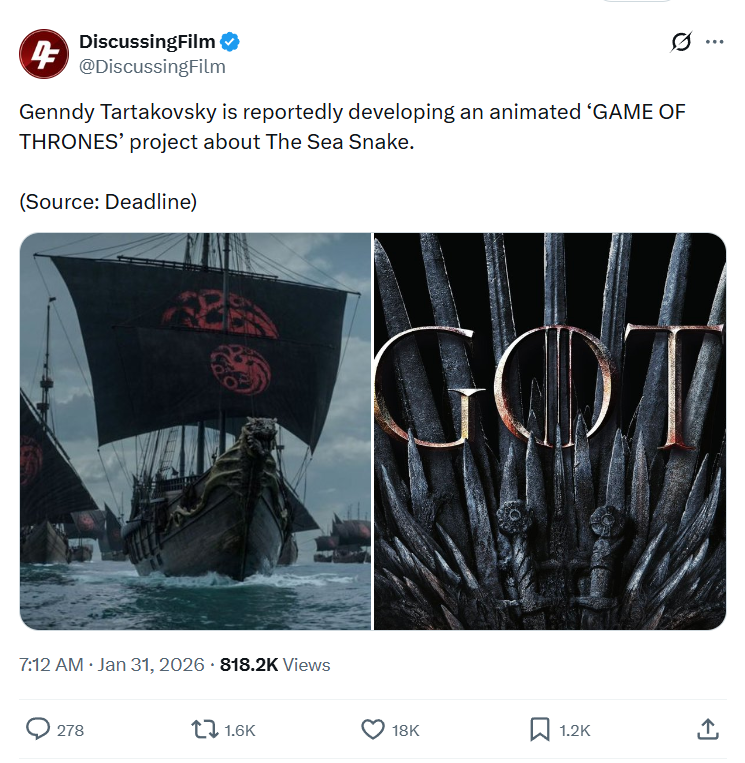Screen dimensions: 745x763
Task: Open the share upload-arrow icon
Action: pos(708,729)
